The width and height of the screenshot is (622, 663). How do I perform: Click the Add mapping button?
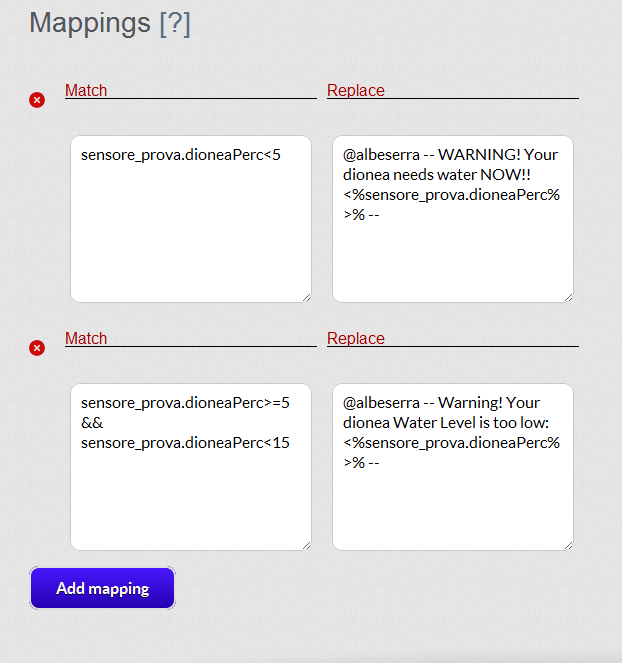(x=102, y=588)
